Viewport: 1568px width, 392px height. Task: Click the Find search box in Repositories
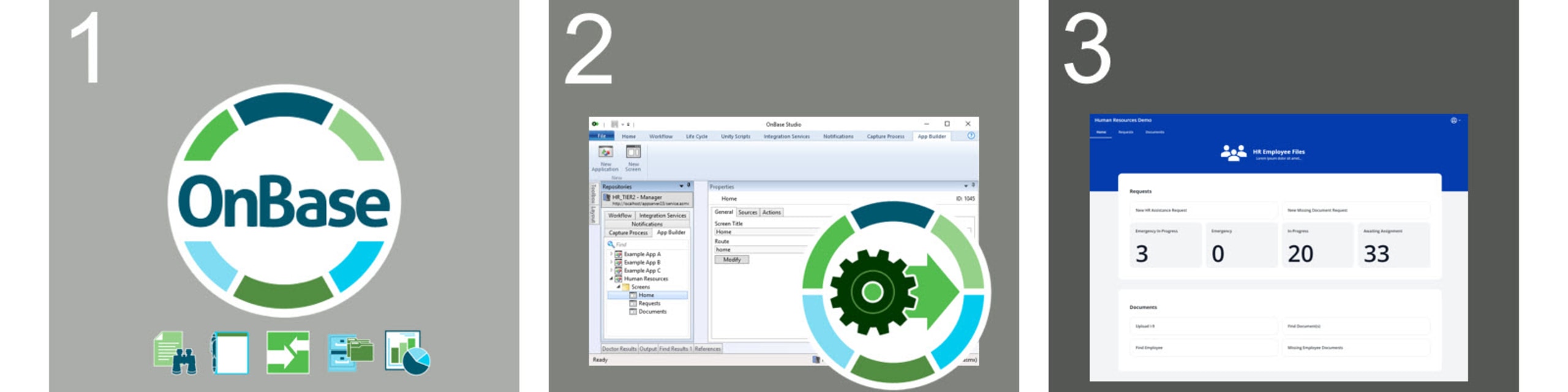coord(647,244)
